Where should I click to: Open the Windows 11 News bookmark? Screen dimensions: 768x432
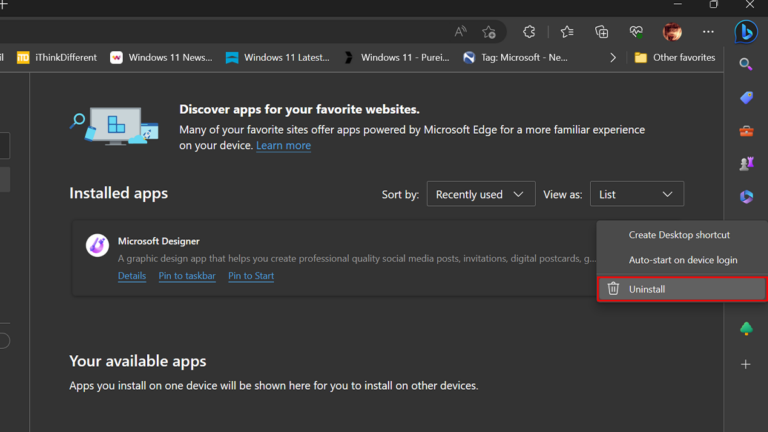(x=161, y=58)
